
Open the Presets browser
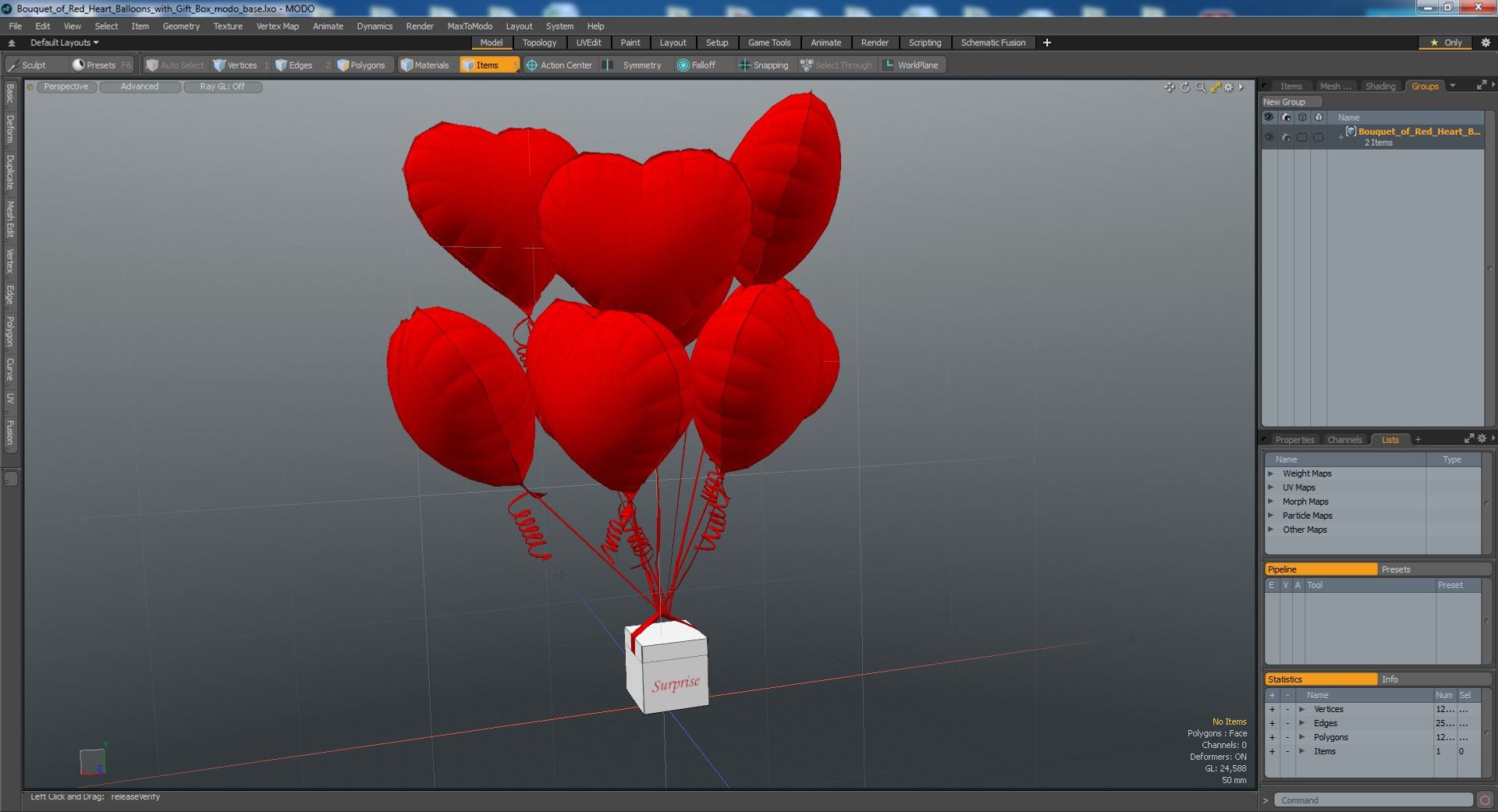(x=101, y=65)
